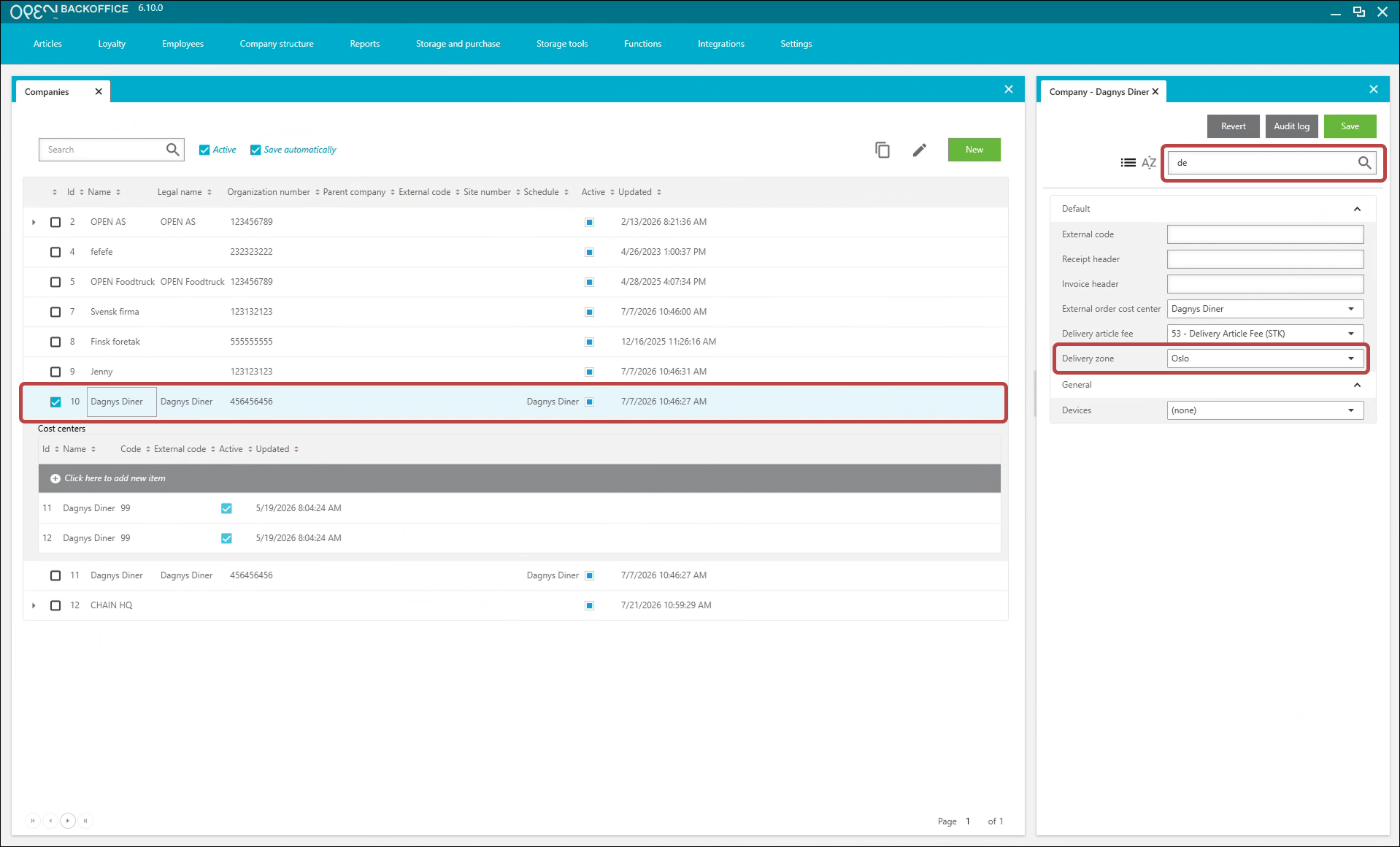Click the pencil edit icon
This screenshot has width=1400, height=847.
(920, 150)
